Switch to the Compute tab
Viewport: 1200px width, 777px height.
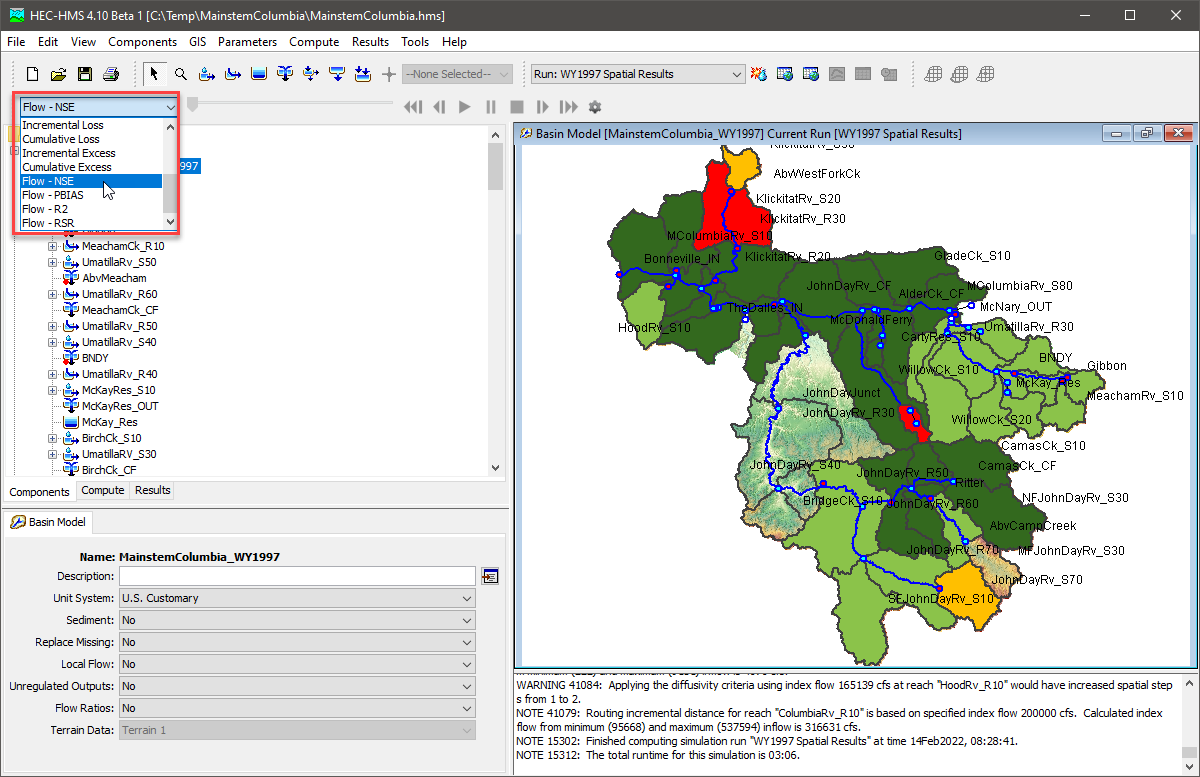click(x=103, y=490)
